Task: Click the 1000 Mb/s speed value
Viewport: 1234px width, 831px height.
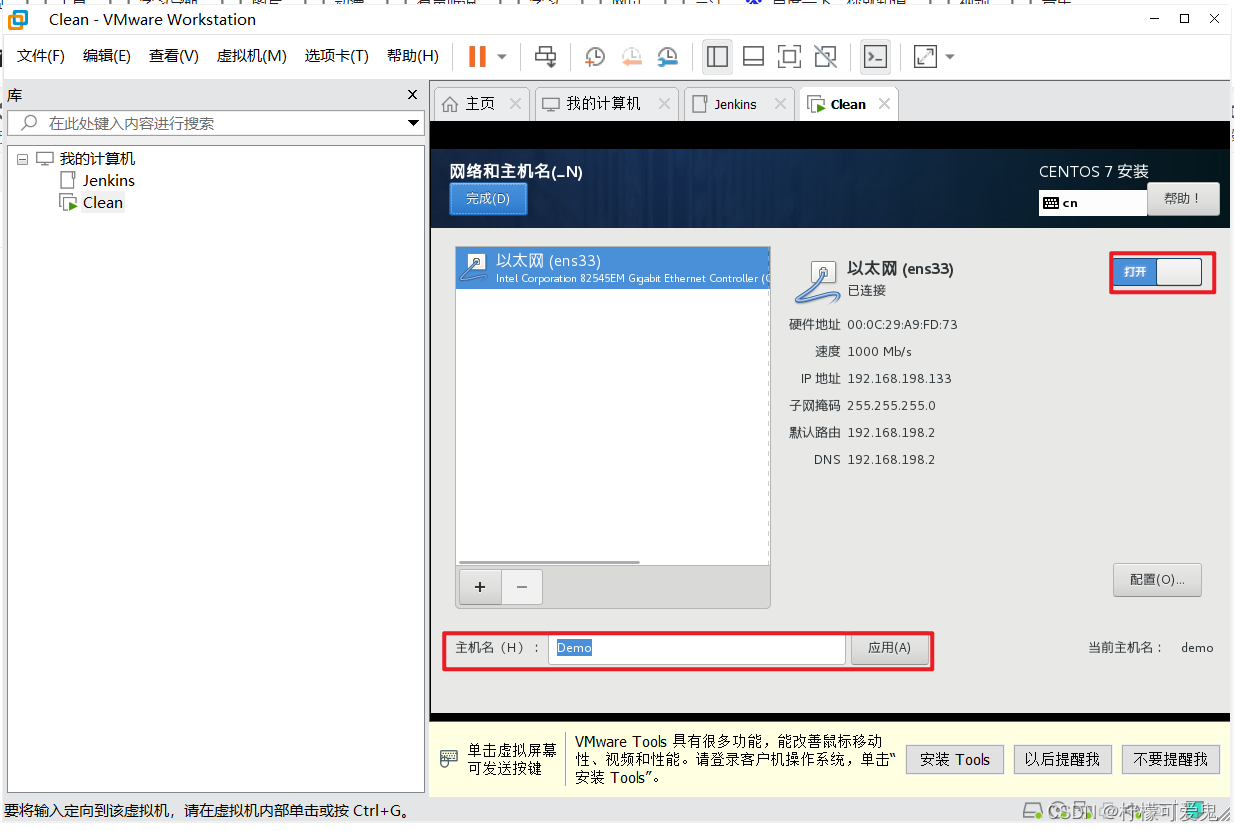Action: (879, 352)
